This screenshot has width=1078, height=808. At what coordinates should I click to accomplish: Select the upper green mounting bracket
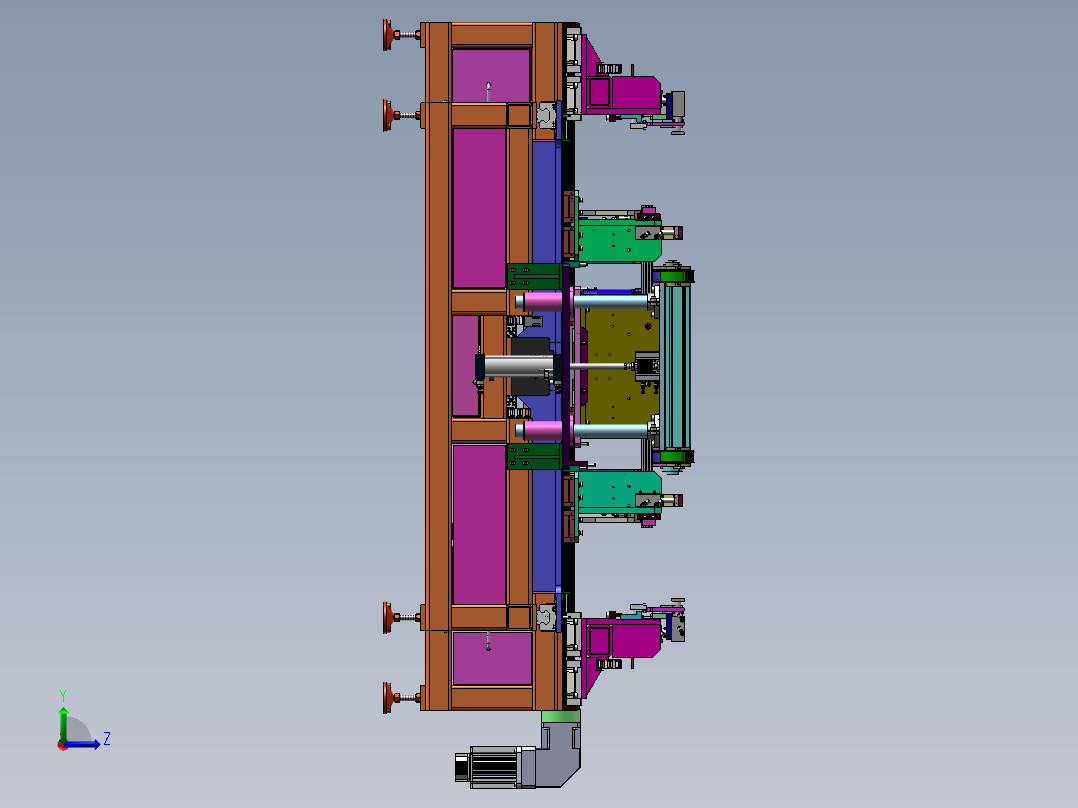(619, 240)
